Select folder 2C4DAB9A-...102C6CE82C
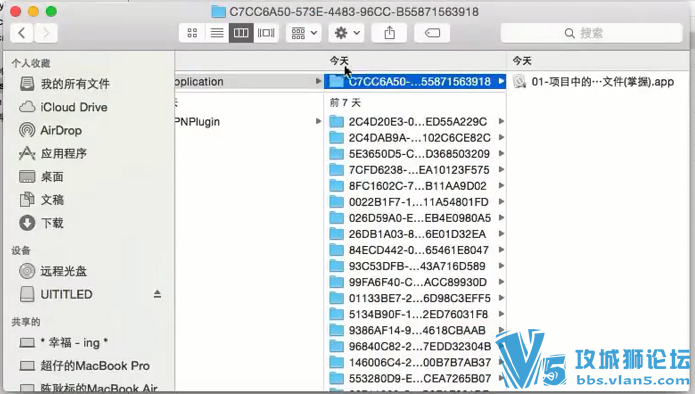Screen dimensions: 695x394 pyautogui.click(x=415, y=137)
